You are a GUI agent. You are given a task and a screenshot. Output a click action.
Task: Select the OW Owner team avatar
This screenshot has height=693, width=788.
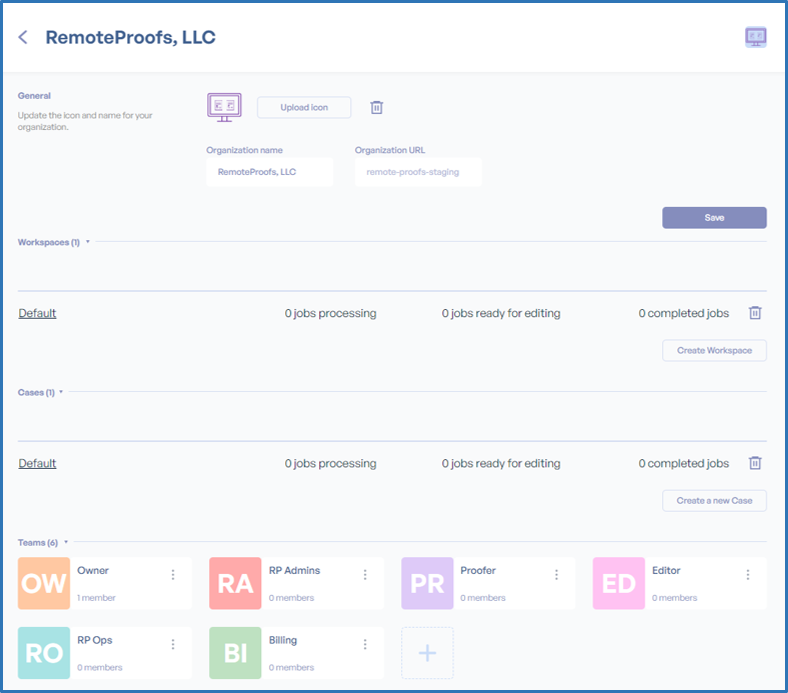(x=44, y=583)
